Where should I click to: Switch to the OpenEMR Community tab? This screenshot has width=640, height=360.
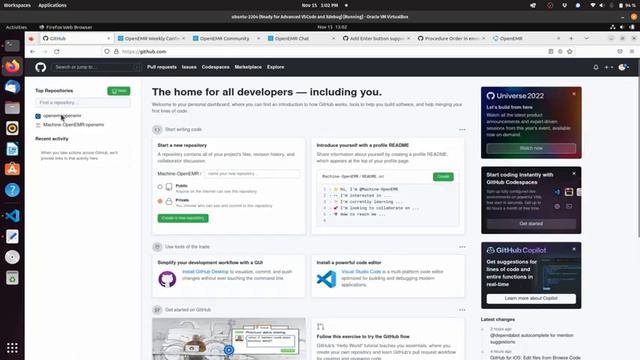pyautogui.click(x=227, y=38)
